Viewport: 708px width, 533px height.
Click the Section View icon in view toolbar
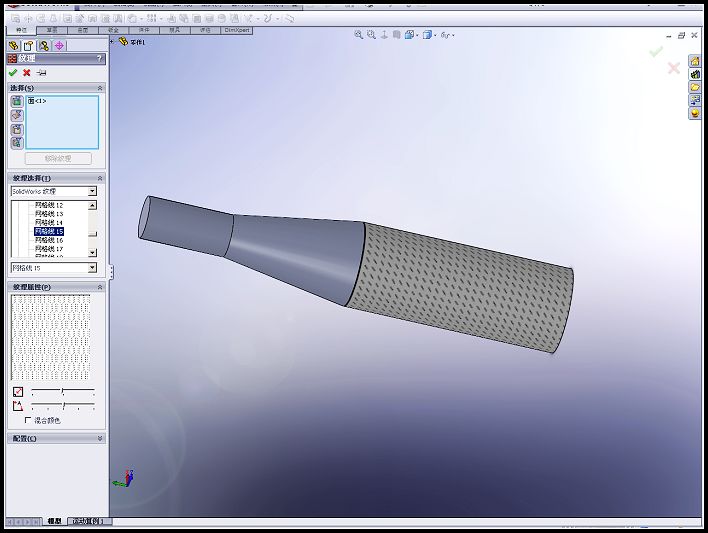pyautogui.click(x=396, y=35)
